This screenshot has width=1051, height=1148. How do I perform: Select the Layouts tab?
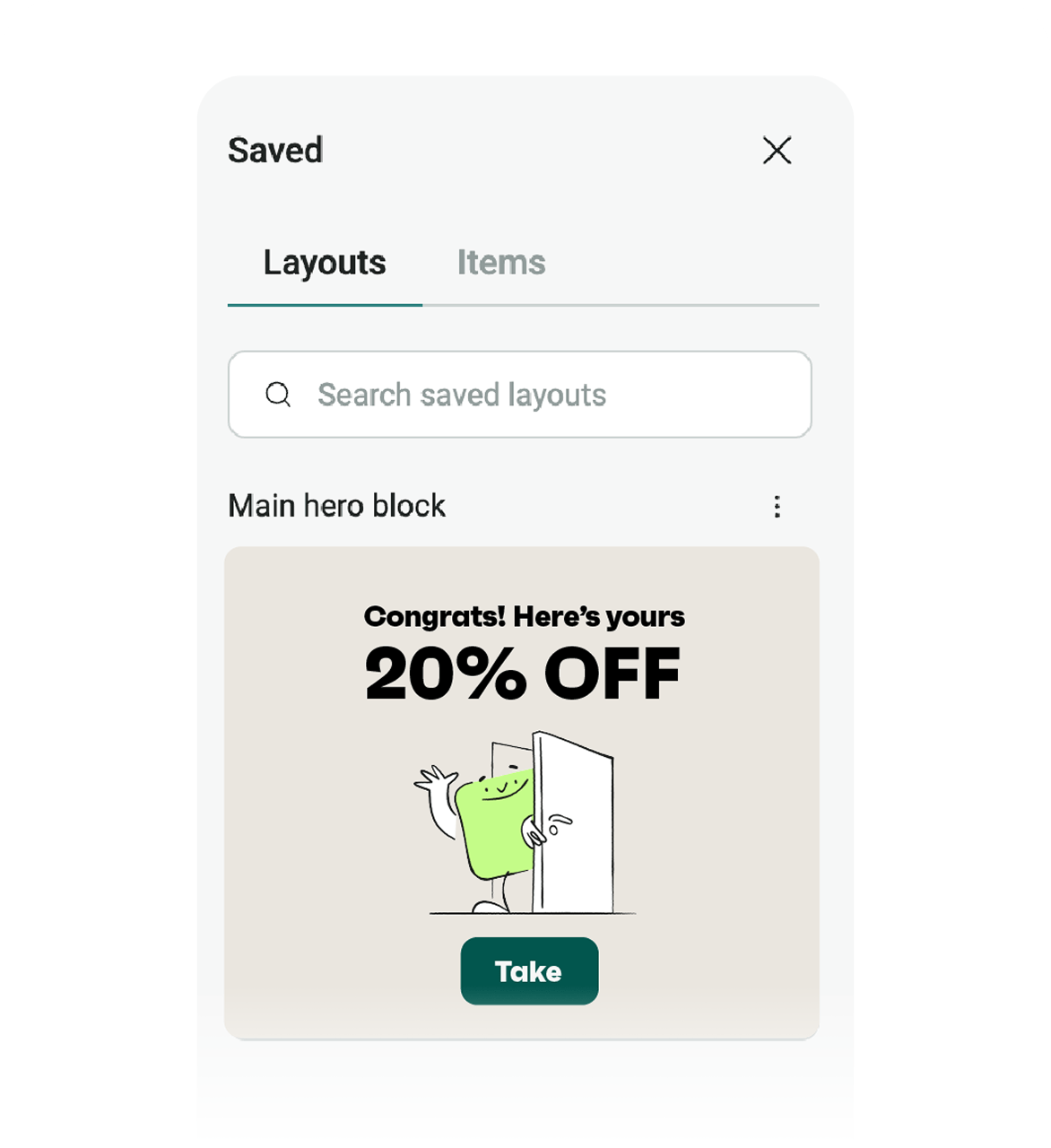tap(325, 263)
